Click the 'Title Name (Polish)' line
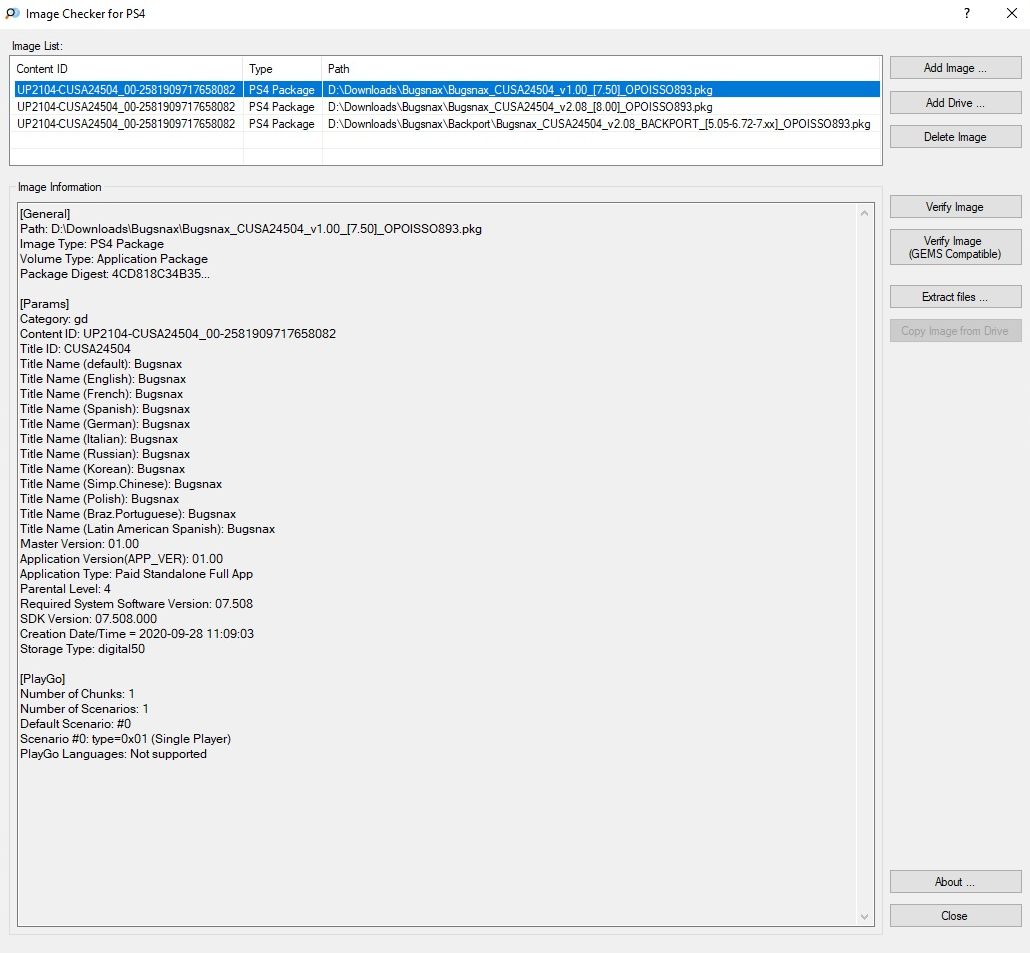Image resolution: width=1030 pixels, height=953 pixels. click(x=99, y=499)
